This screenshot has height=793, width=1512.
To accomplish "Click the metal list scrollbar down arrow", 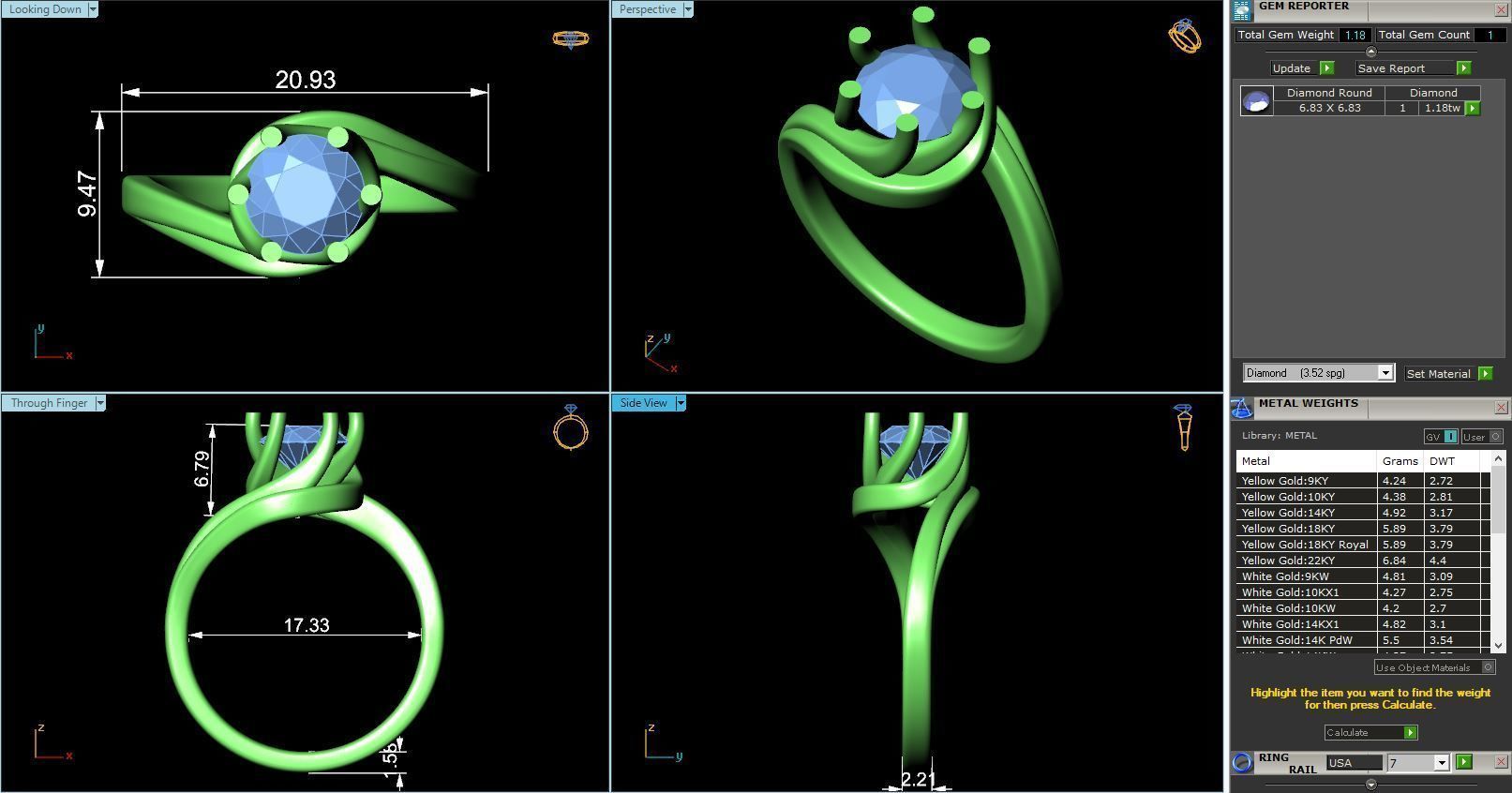I will click(x=1497, y=645).
